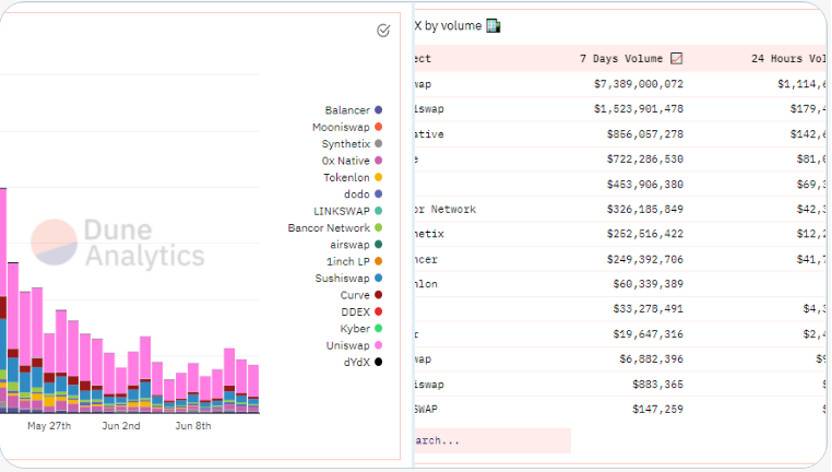Screen dimensions: 832x472
Task: Click the verified checkmark icon above the chart
Action: 383,31
